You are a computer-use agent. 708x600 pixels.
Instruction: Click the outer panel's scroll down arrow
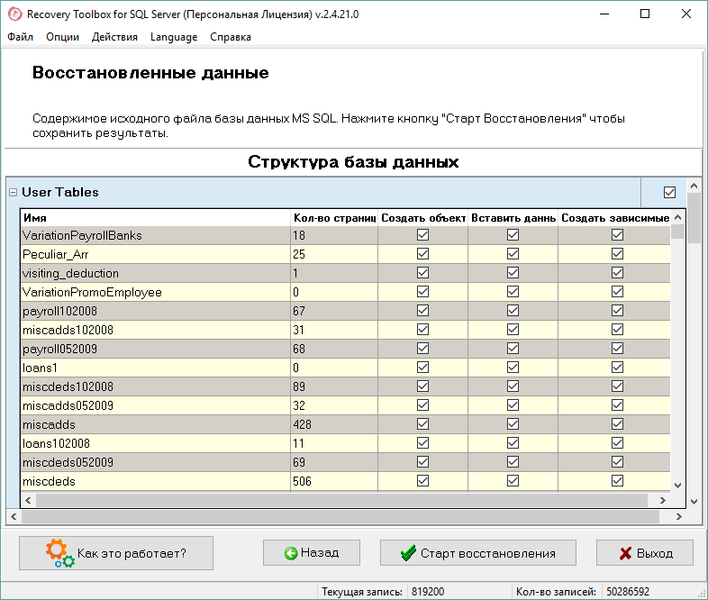coord(694,502)
